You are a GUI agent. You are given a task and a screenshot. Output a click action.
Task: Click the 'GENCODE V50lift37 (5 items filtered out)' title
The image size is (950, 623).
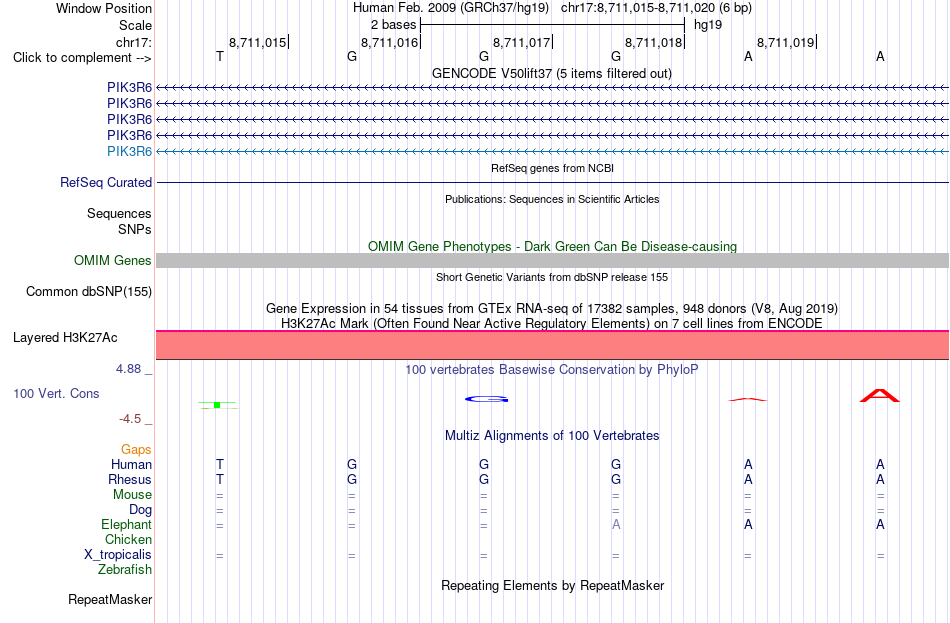[x=552, y=73]
